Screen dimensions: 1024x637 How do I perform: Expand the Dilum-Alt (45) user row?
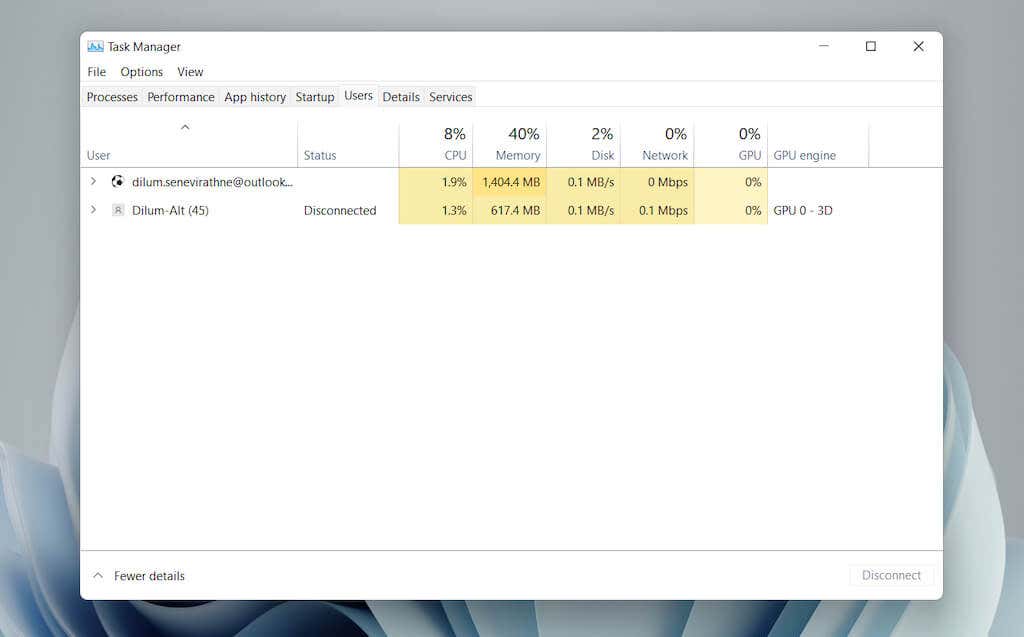pyautogui.click(x=93, y=211)
